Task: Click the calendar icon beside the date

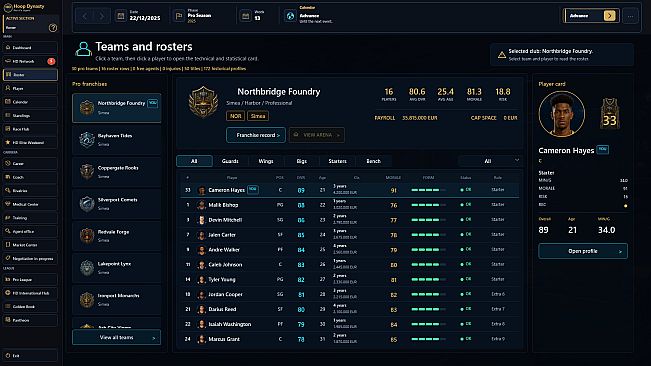Action: pyautogui.click(x=120, y=16)
